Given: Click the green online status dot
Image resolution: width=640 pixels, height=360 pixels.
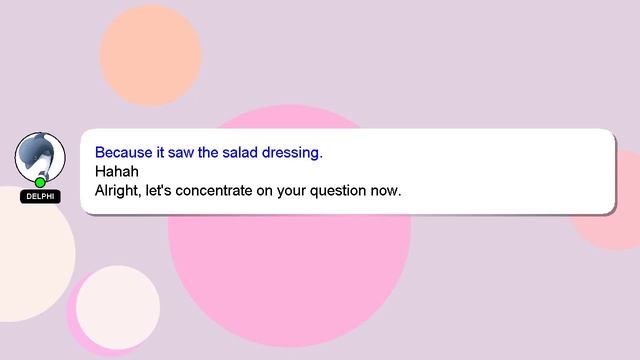Looking at the screenshot, I should (40, 182).
